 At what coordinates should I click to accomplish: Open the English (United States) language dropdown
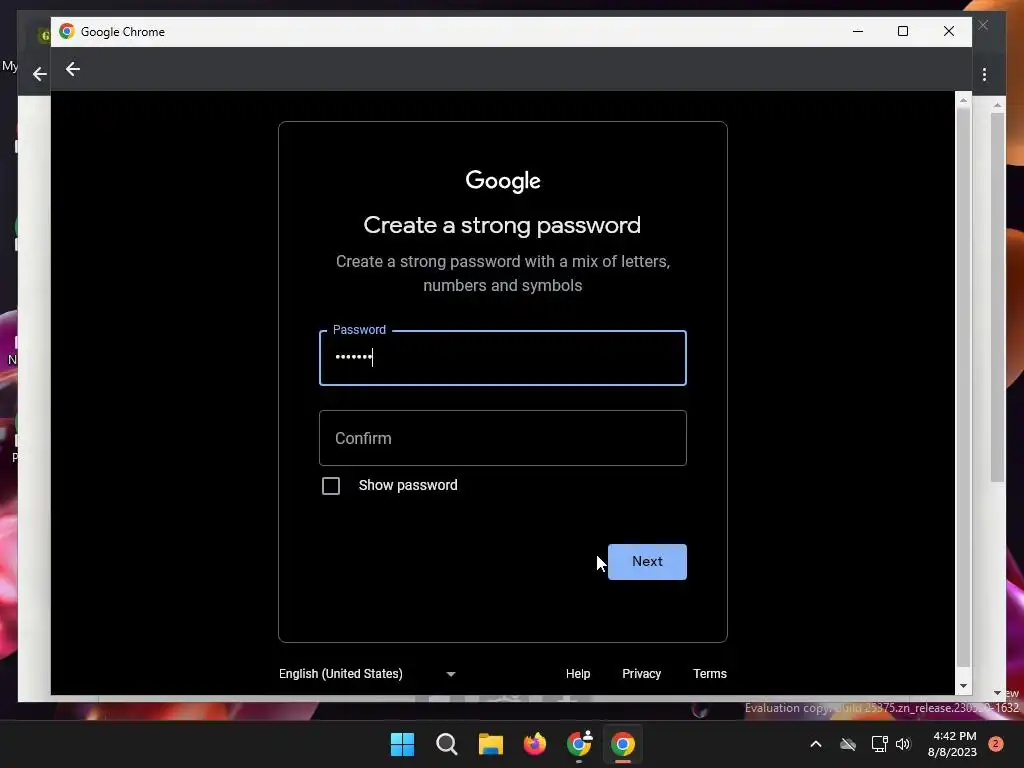(367, 674)
